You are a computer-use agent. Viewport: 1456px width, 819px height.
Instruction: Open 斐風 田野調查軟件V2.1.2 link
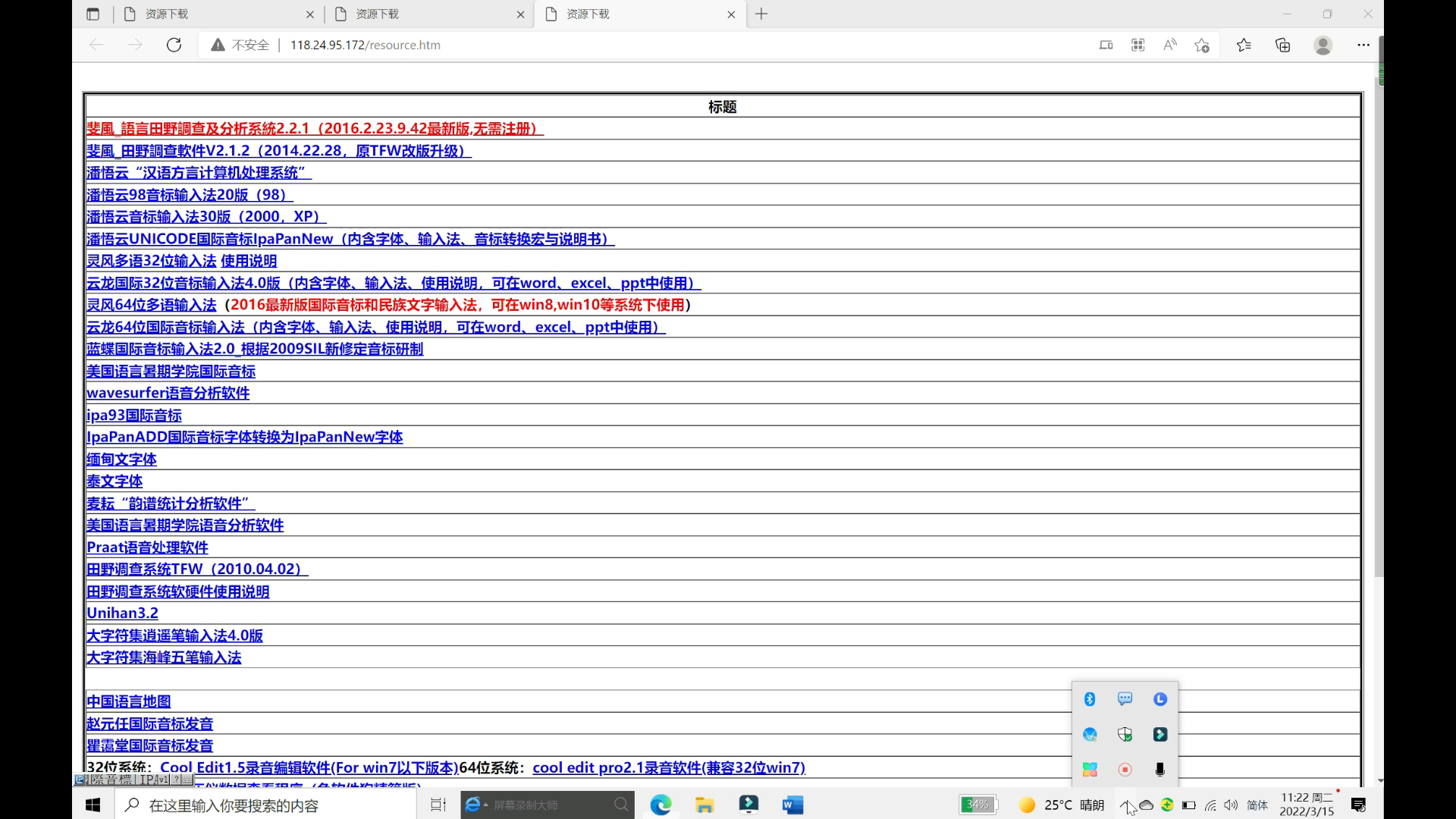[x=278, y=150]
